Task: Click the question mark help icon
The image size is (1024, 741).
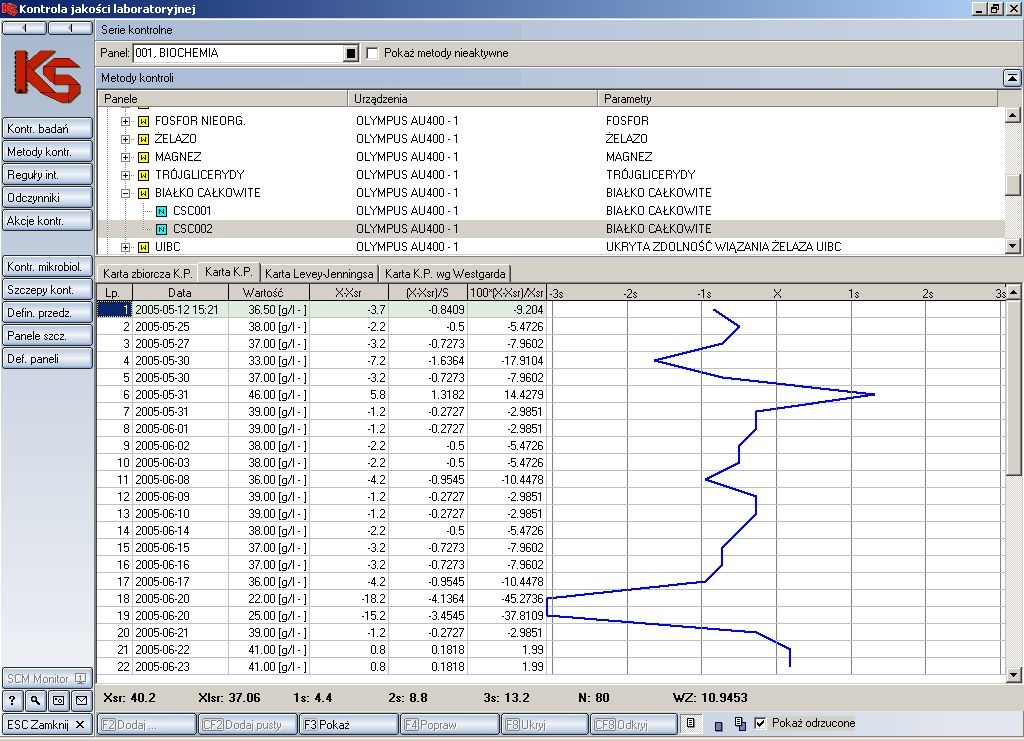Action: (x=14, y=701)
